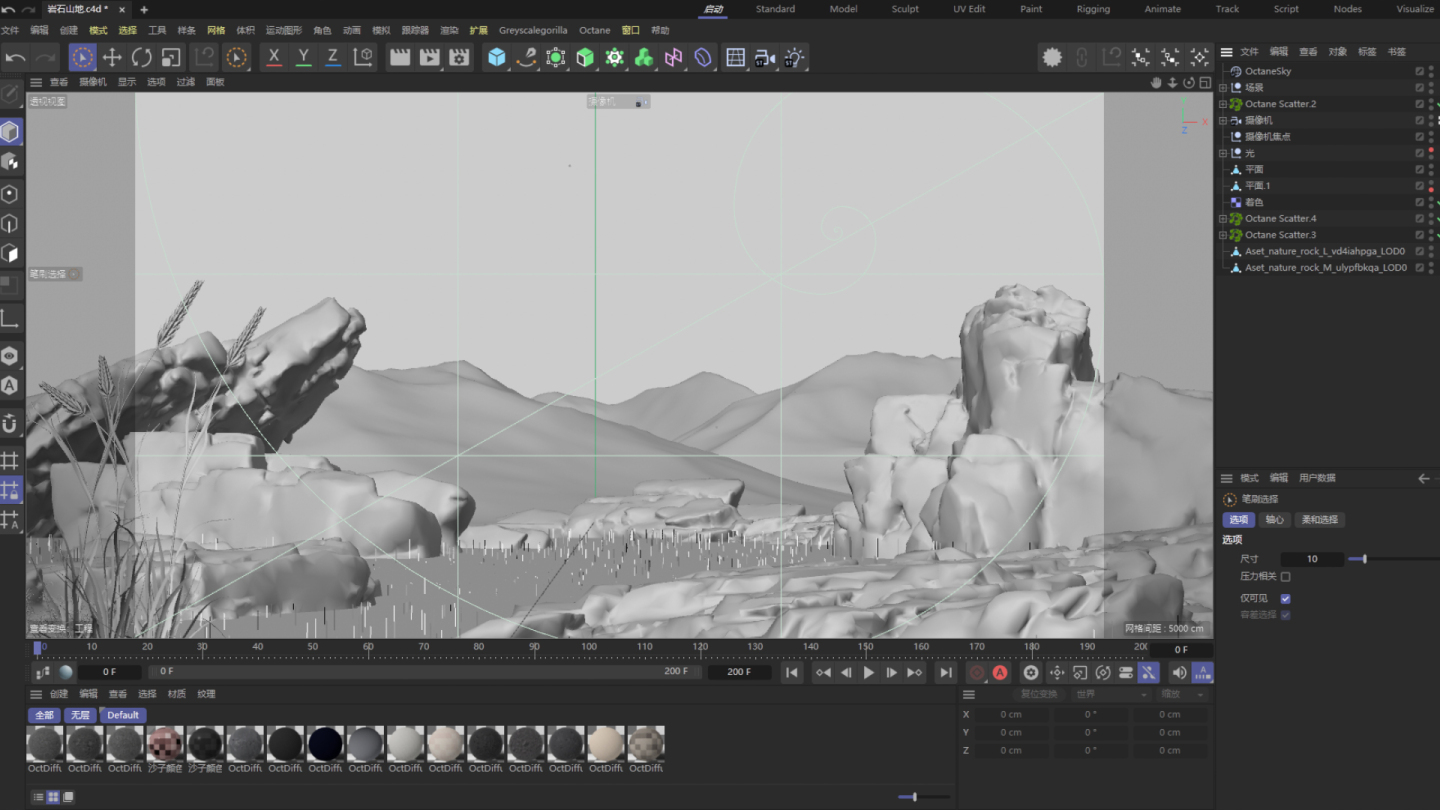This screenshot has height=810, width=1440.
Task: Expand the 场景 null object
Action: coord(1222,88)
